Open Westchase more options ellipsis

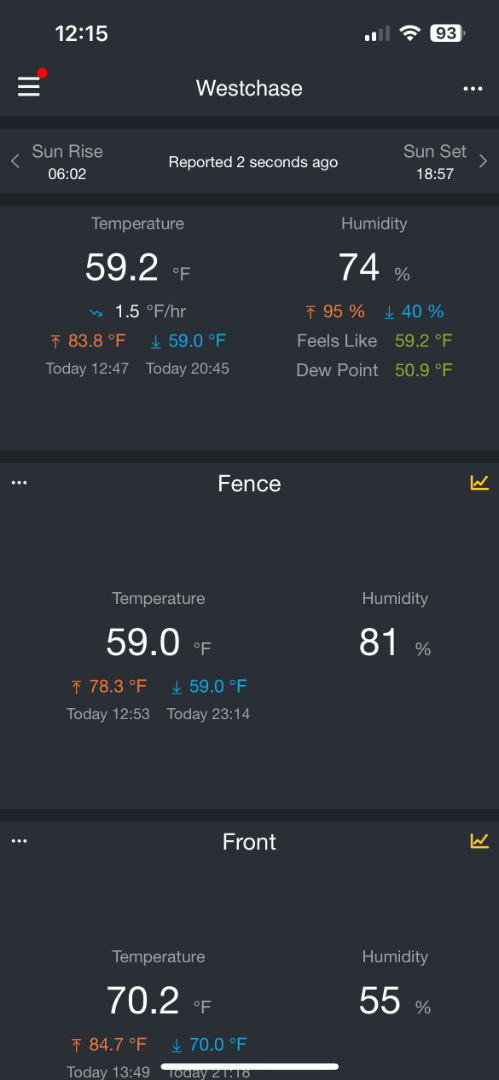tap(473, 89)
